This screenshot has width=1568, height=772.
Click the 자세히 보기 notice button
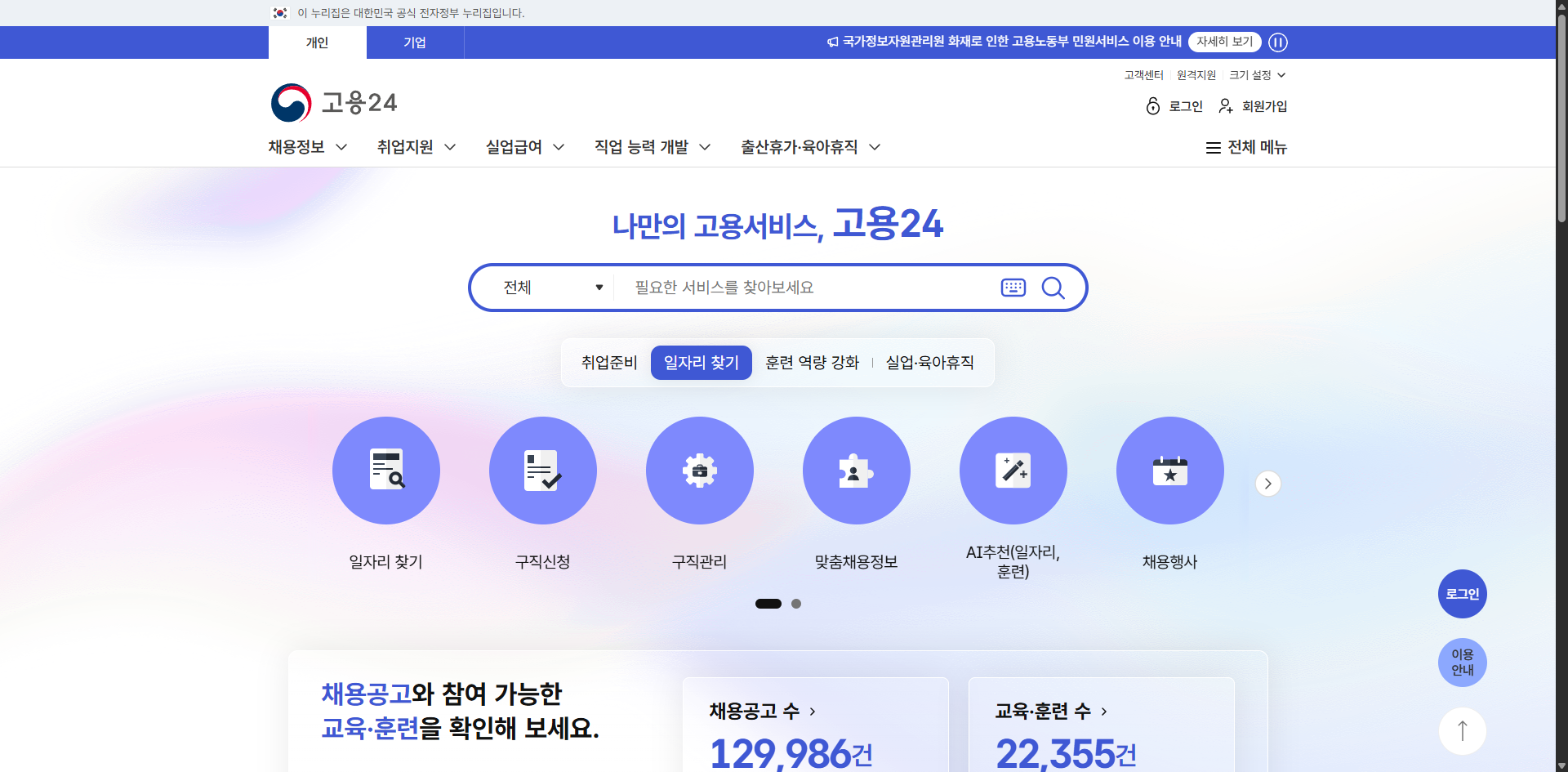pyautogui.click(x=1224, y=42)
